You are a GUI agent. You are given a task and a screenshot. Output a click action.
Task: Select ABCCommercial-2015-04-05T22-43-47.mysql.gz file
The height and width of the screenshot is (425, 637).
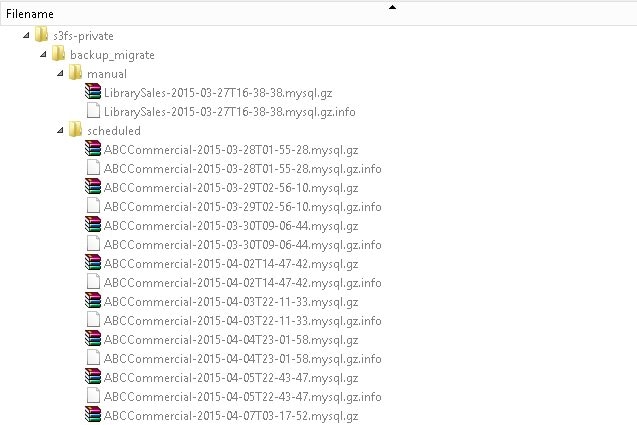click(231, 378)
